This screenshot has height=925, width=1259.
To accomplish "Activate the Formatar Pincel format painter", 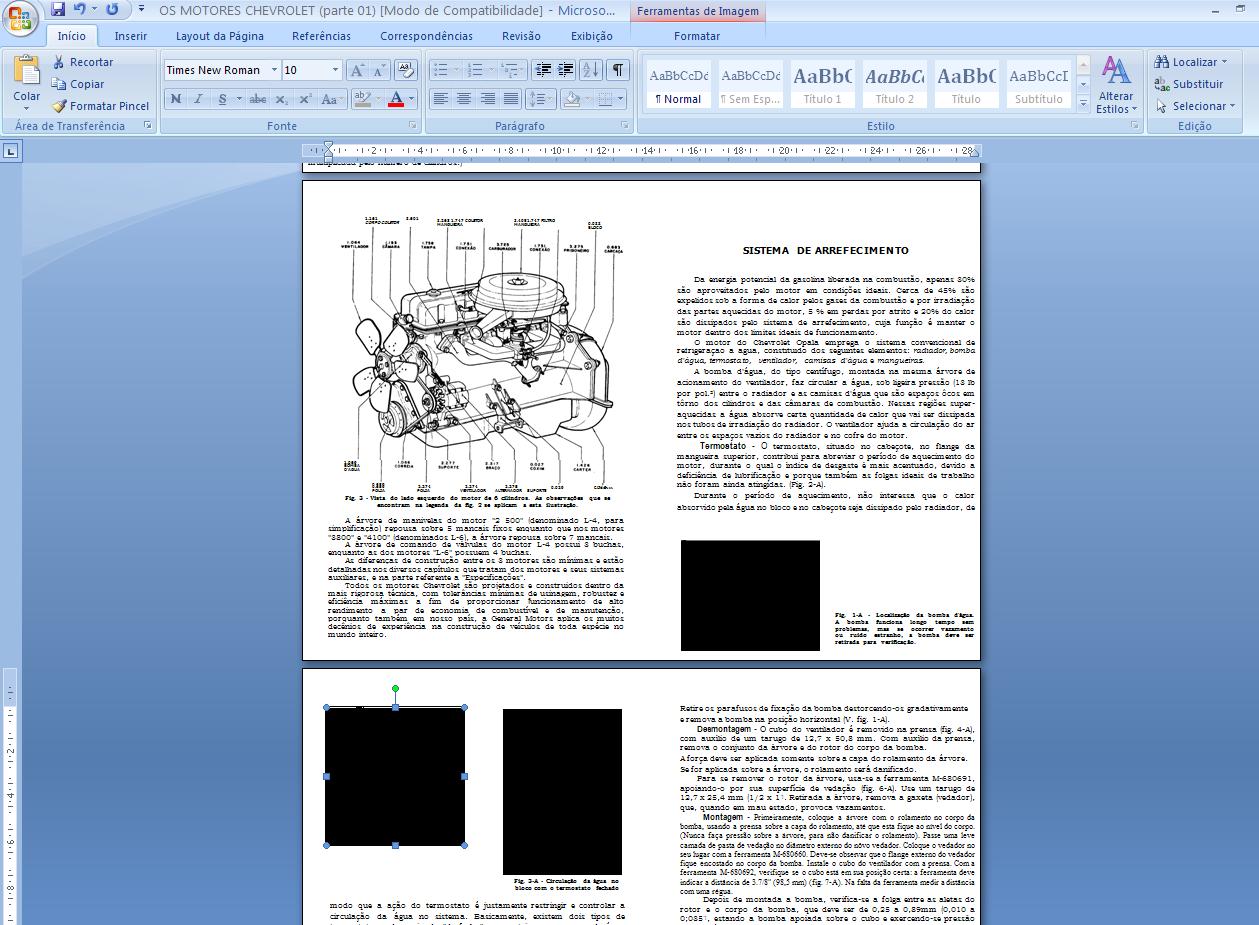I will coord(101,106).
